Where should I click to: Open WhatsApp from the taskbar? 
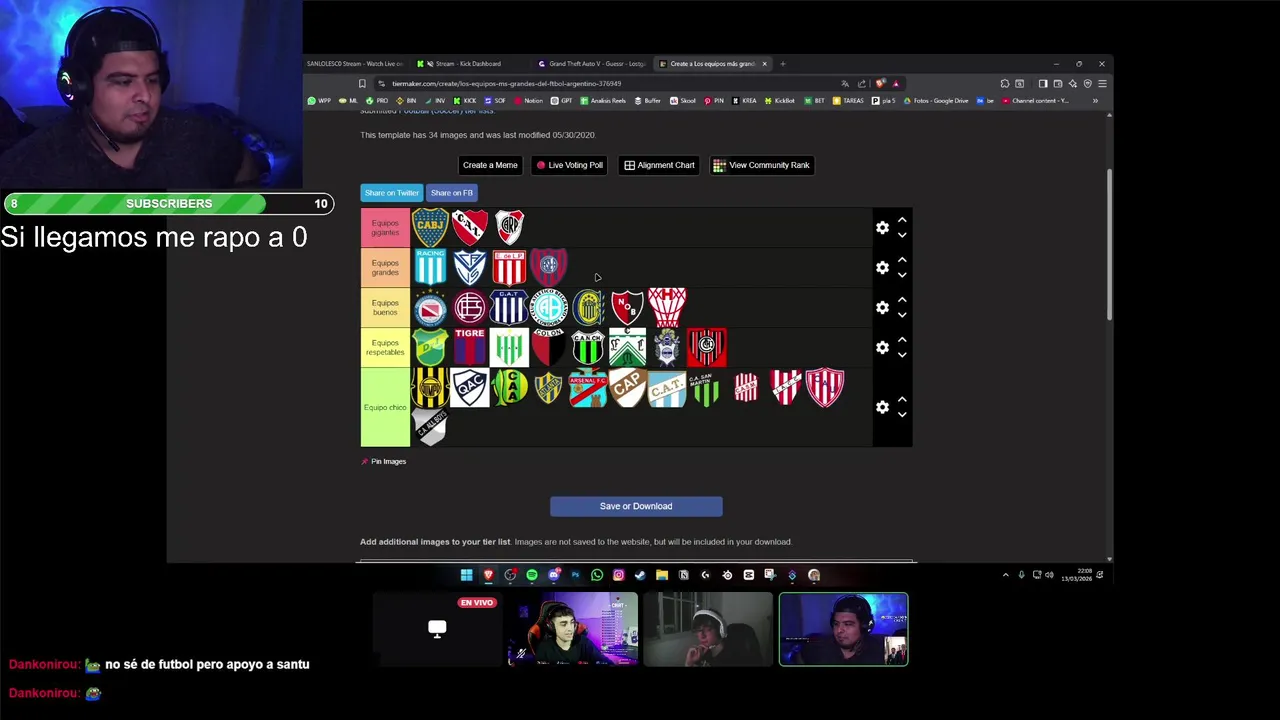tap(597, 575)
